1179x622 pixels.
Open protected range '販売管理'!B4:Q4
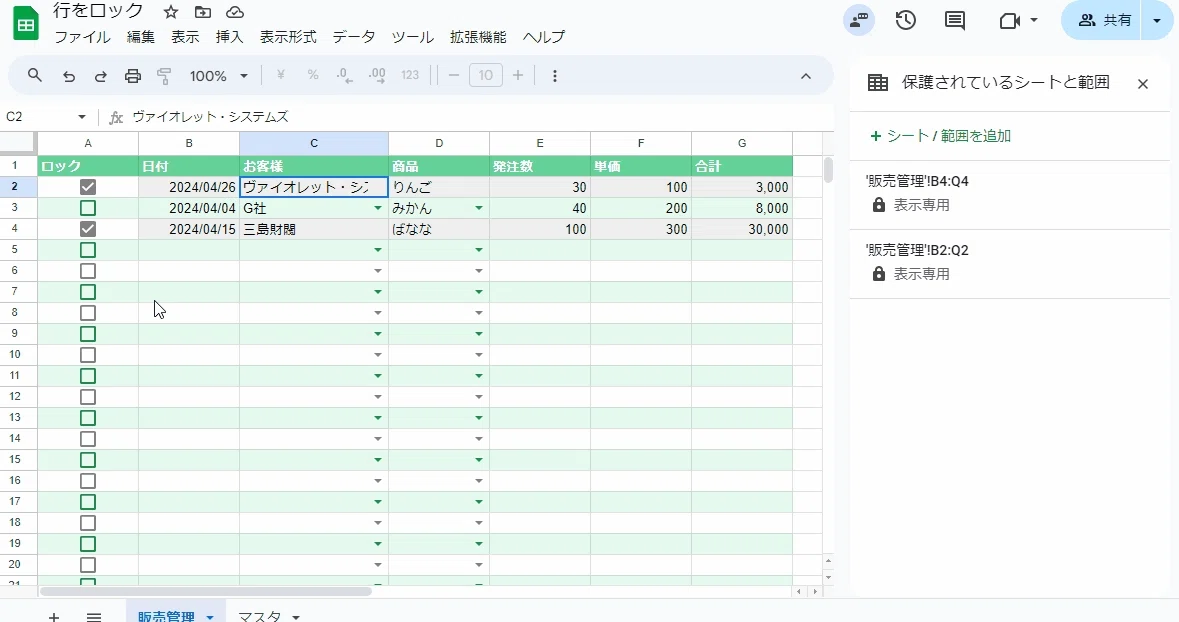tap(1010, 194)
